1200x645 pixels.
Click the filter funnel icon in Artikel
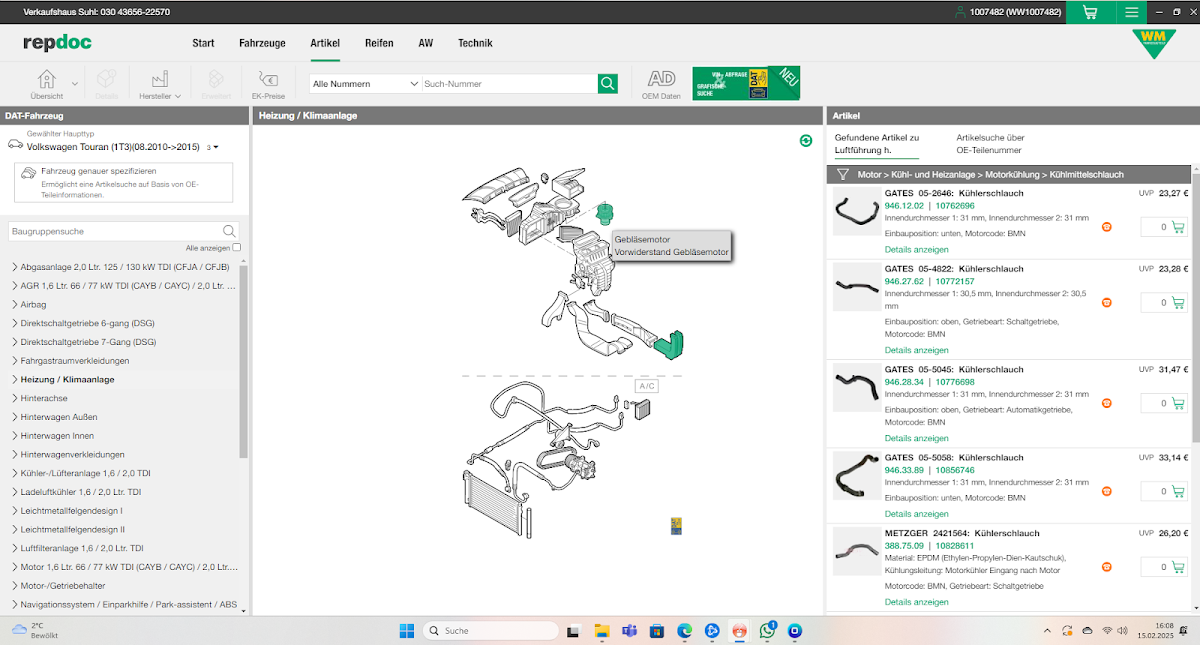click(x=843, y=174)
